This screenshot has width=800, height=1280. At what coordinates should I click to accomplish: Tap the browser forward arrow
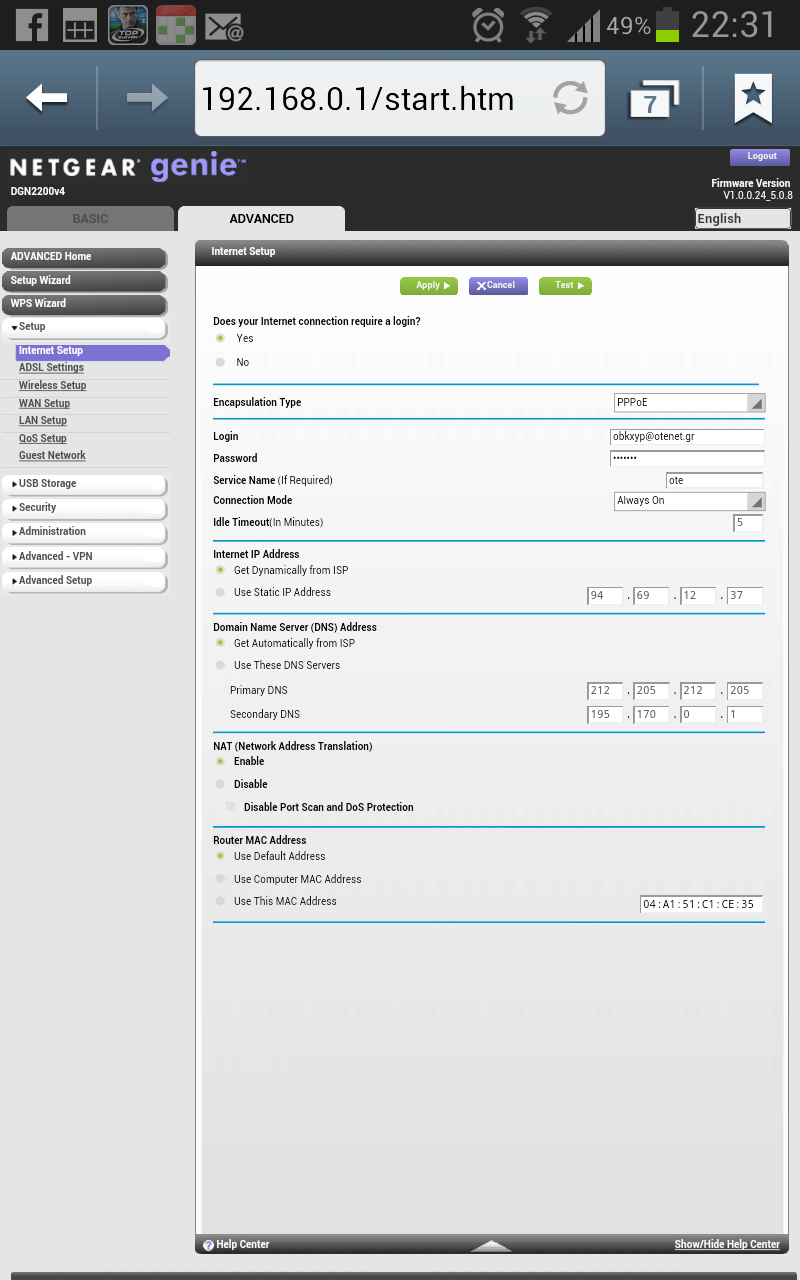146,98
